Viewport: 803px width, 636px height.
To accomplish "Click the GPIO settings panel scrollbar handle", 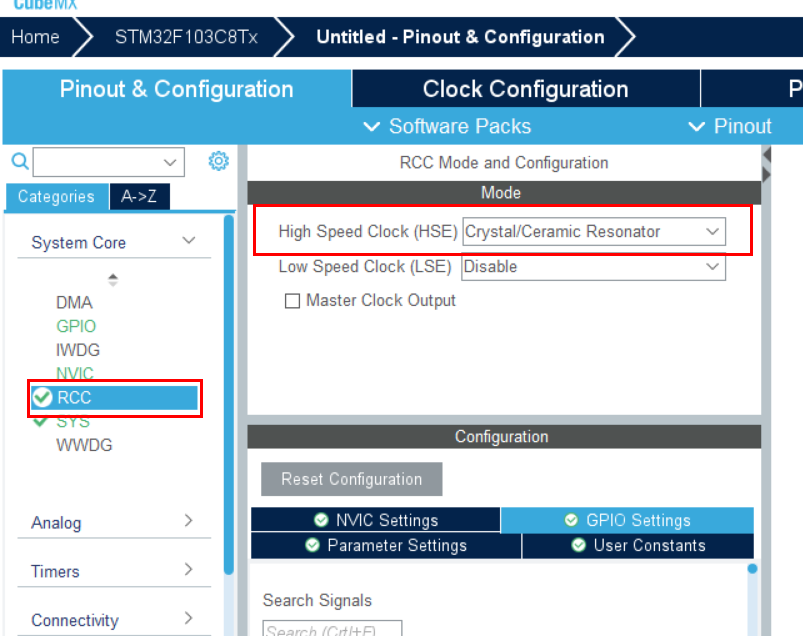I will pos(752,568).
